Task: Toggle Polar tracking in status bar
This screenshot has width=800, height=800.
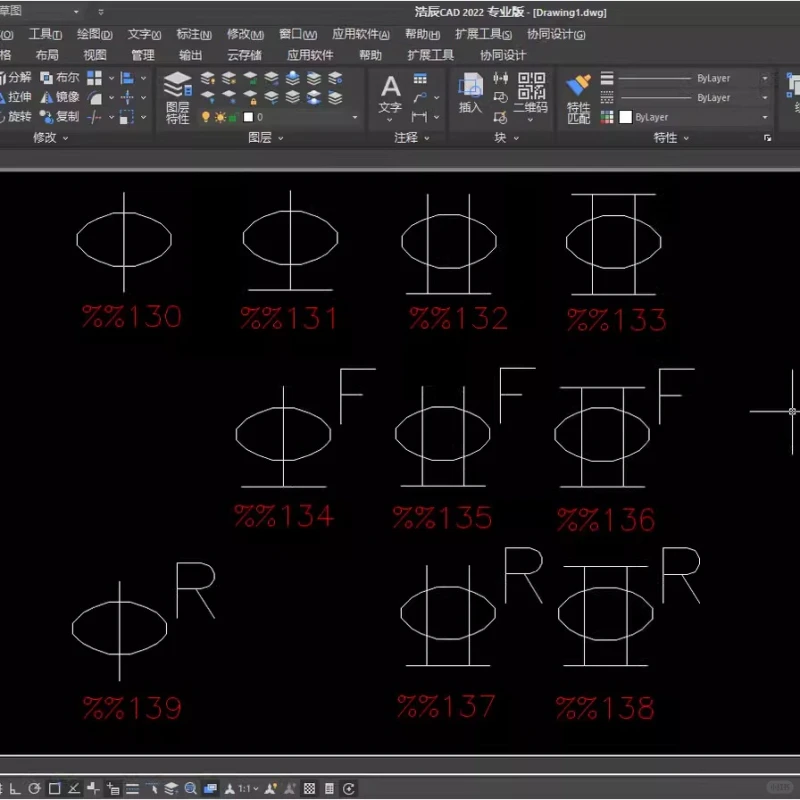Action: [34, 789]
